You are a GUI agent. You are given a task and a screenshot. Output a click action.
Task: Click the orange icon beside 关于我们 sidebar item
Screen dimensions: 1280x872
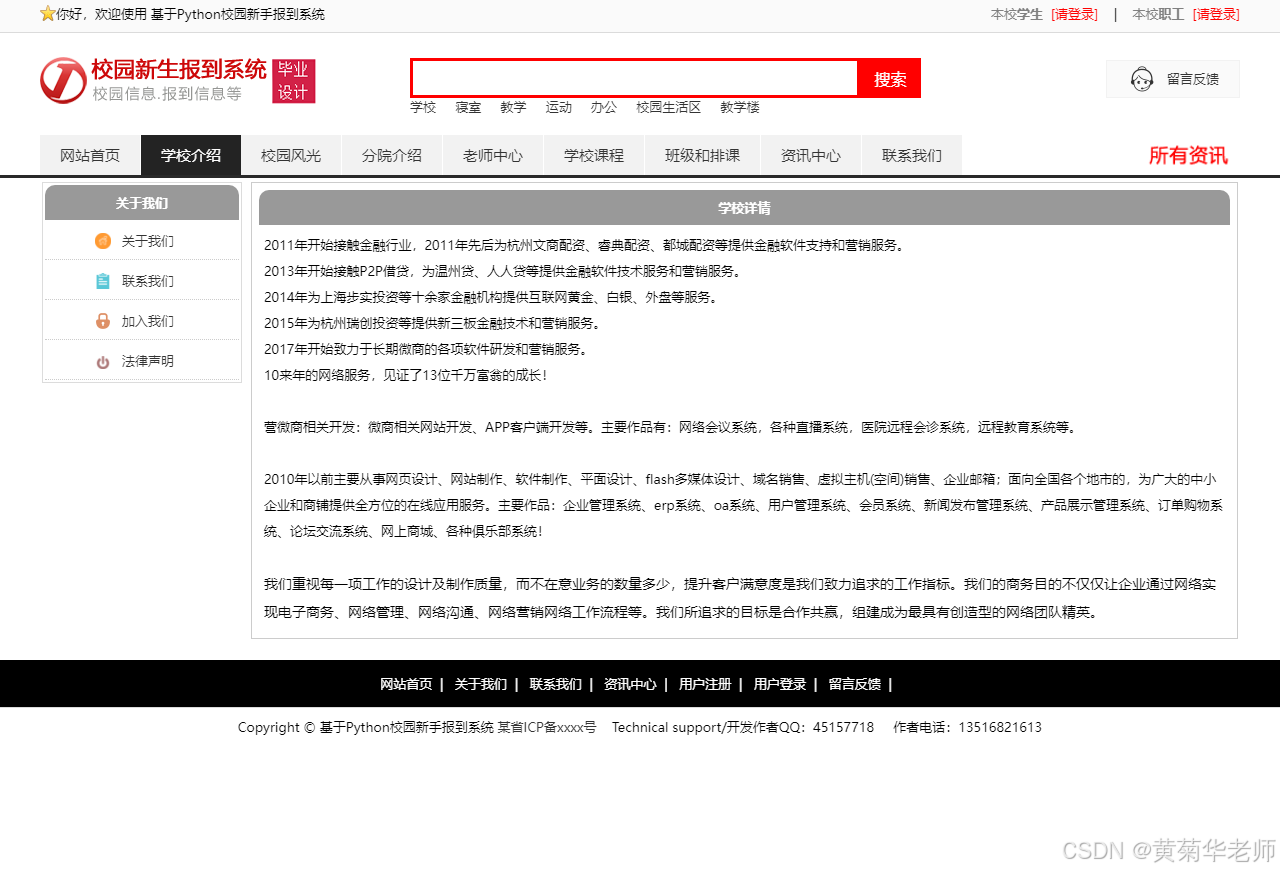pos(102,241)
